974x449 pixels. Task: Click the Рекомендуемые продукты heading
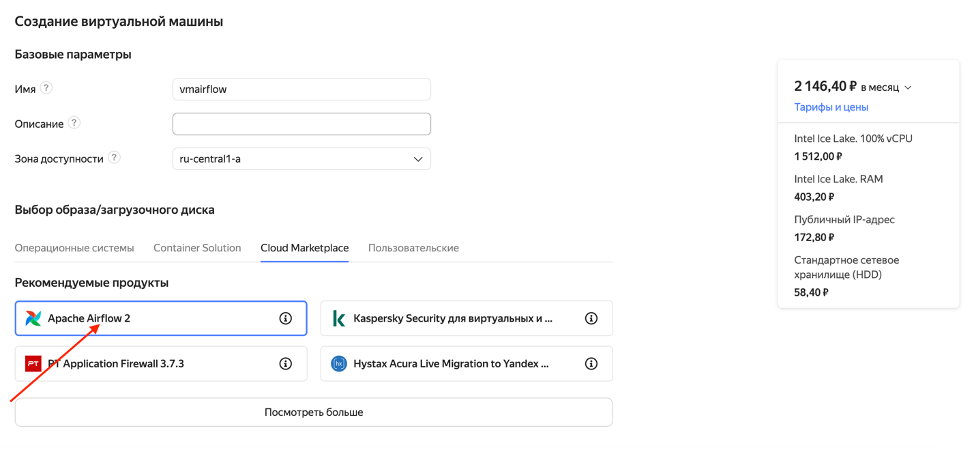[x=91, y=283]
